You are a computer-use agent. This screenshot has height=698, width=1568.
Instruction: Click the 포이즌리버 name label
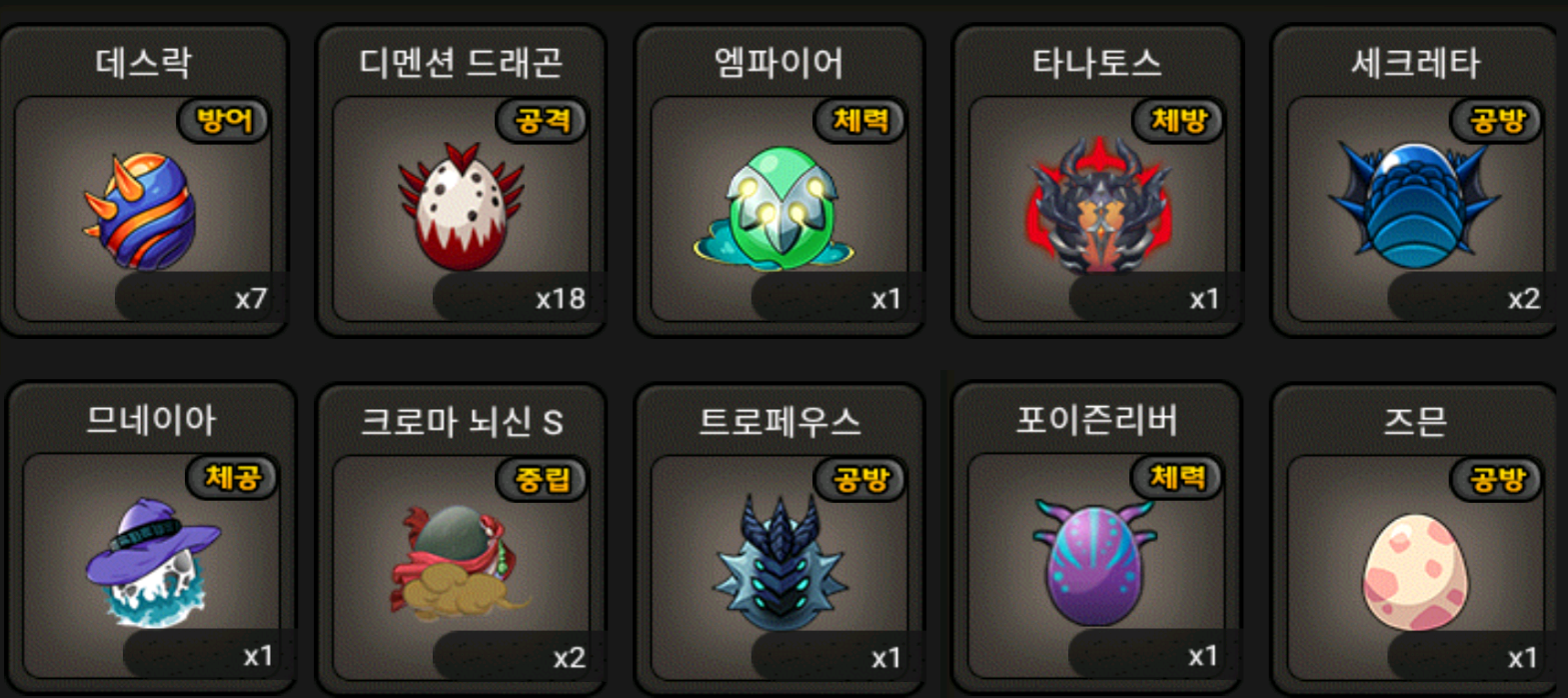pos(1097,420)
